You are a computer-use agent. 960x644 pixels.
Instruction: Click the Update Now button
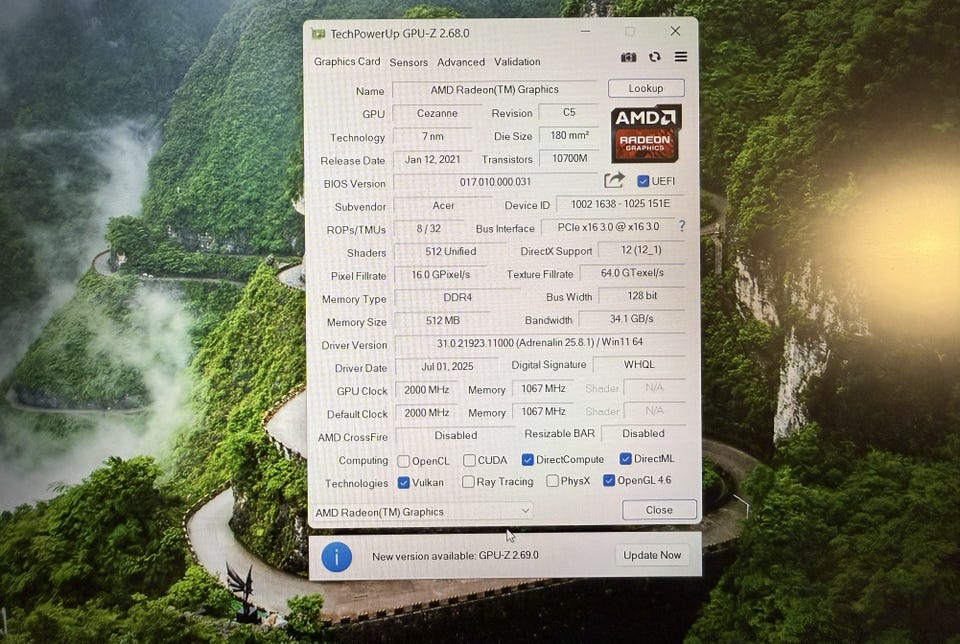point(652,555)
